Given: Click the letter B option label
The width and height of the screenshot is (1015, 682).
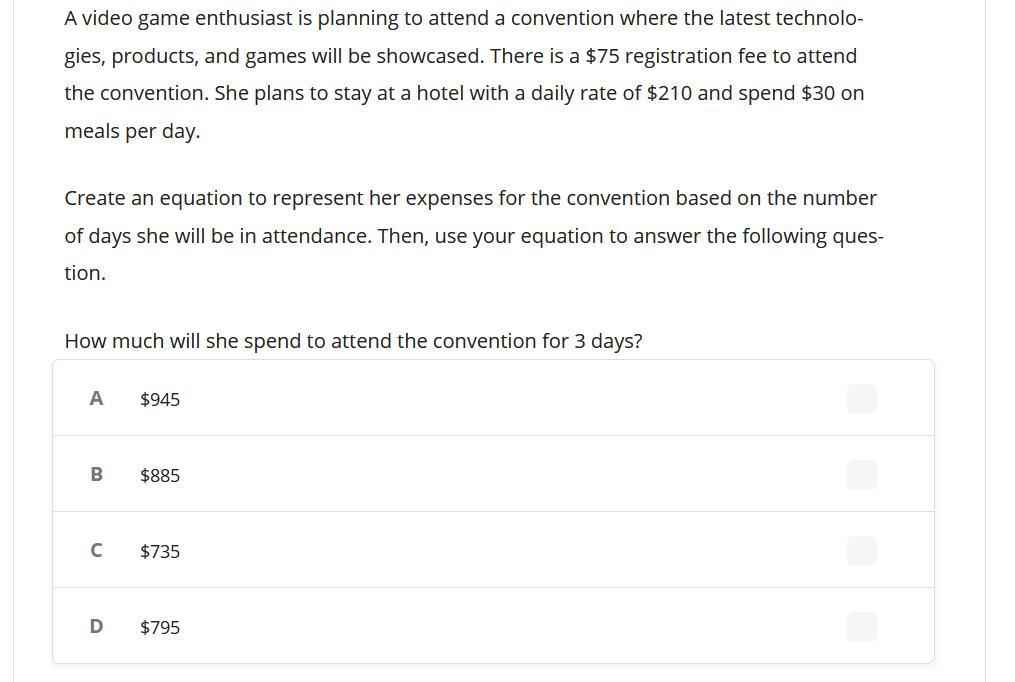Looking at the screenshot, I should coord(96,475).
